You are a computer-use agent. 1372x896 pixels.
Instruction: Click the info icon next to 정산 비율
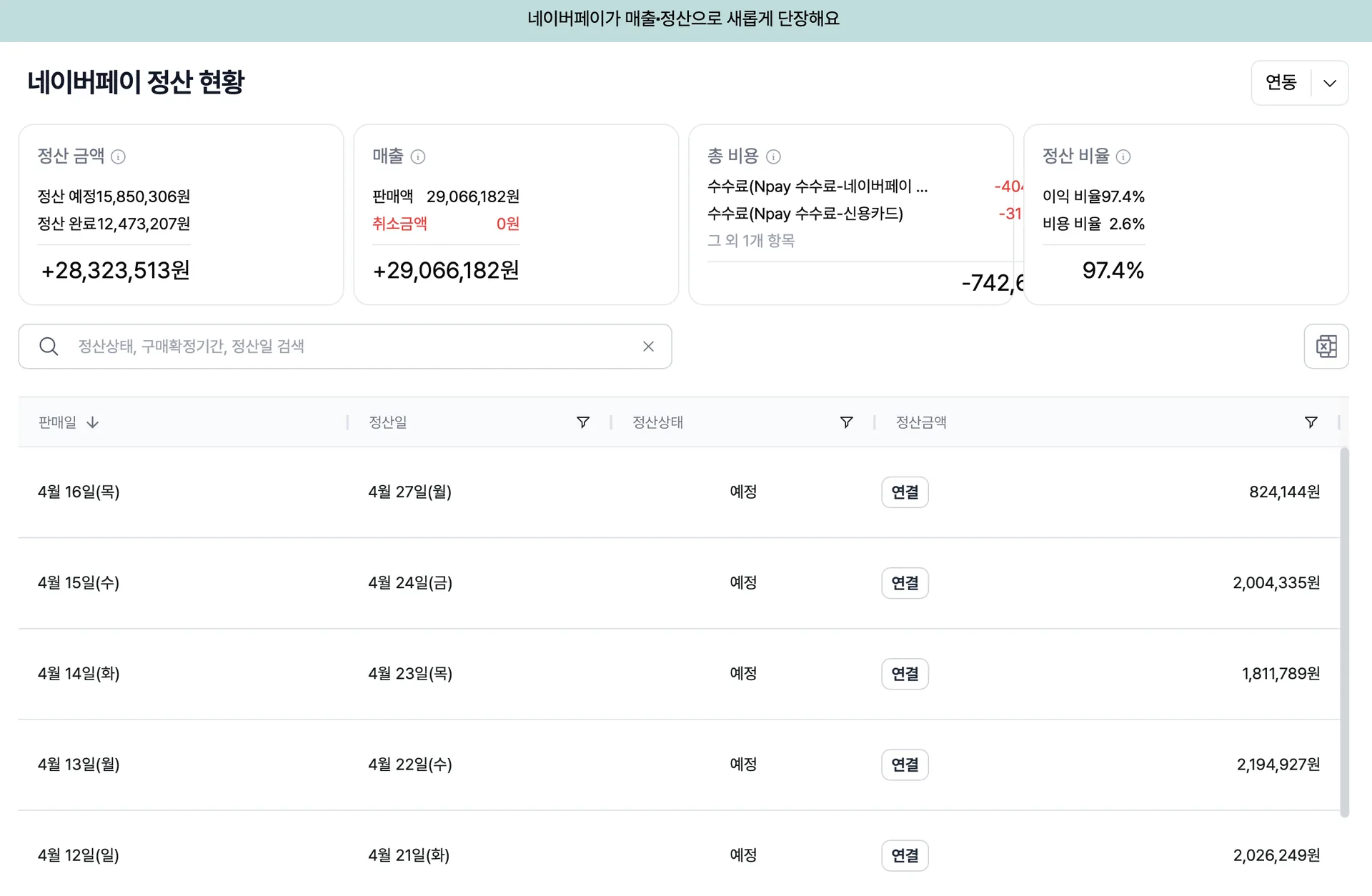point(1123,156)
